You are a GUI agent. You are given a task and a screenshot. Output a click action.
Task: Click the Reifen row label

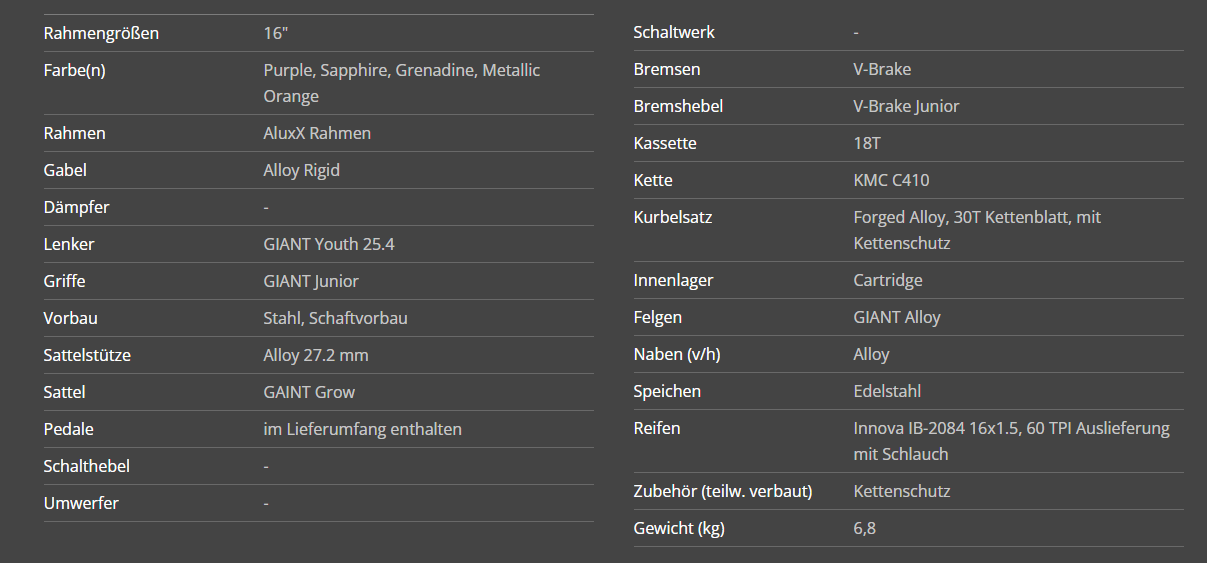657,428
